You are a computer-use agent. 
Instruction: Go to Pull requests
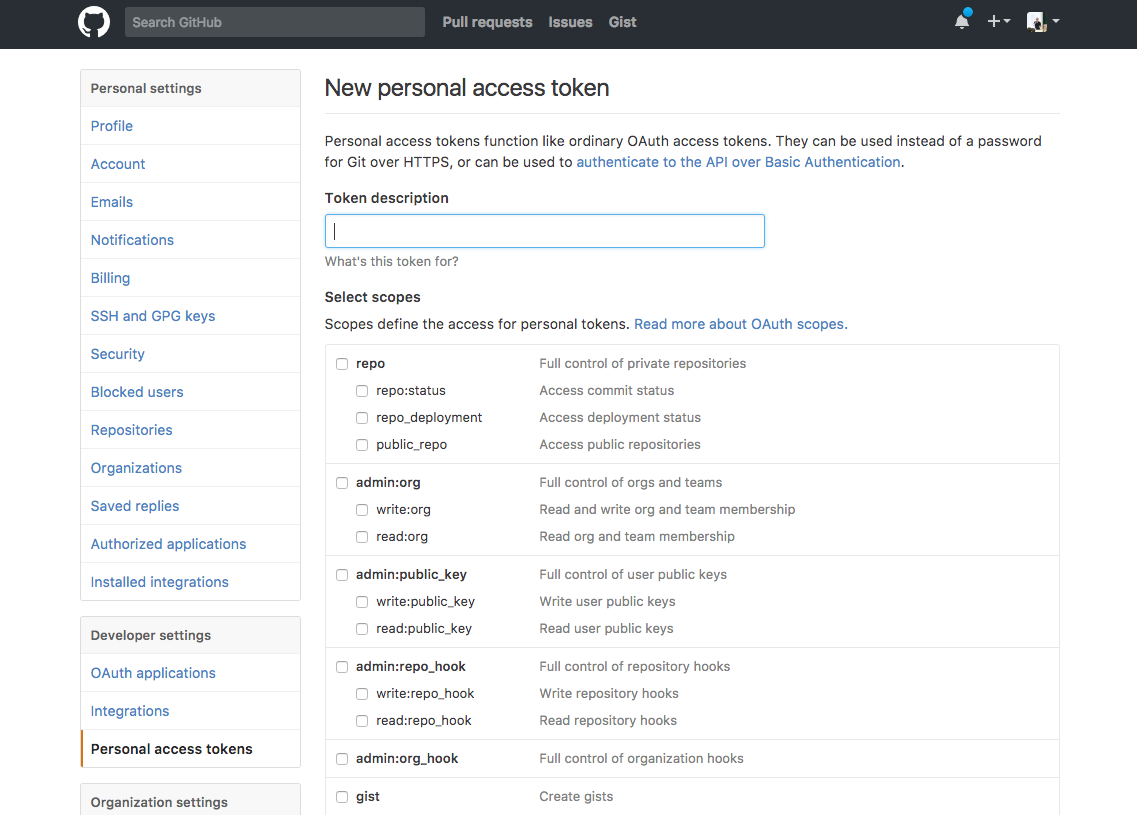(x=487, y=22)
